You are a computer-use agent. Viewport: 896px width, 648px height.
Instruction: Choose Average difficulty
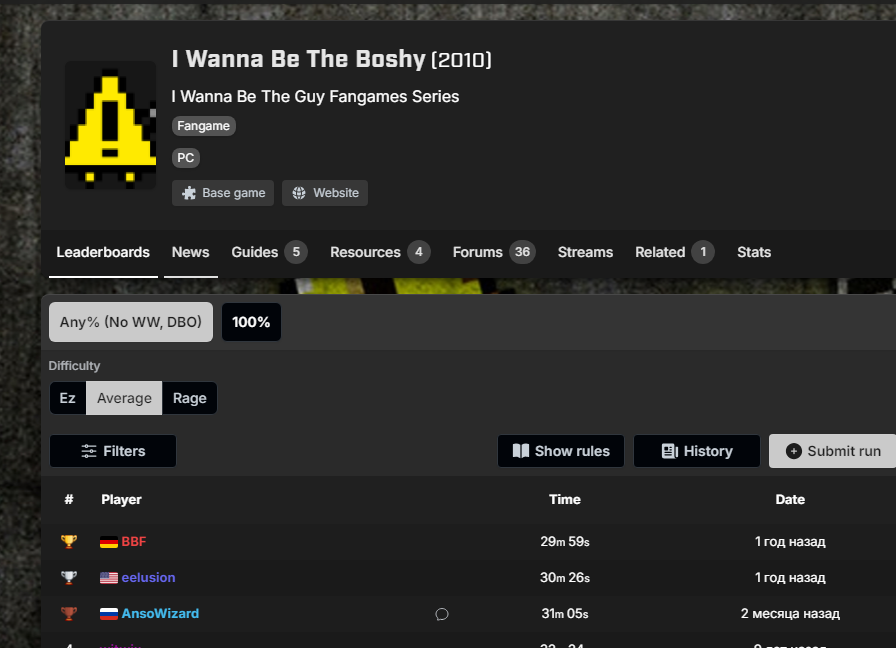(x=124, y=398)
